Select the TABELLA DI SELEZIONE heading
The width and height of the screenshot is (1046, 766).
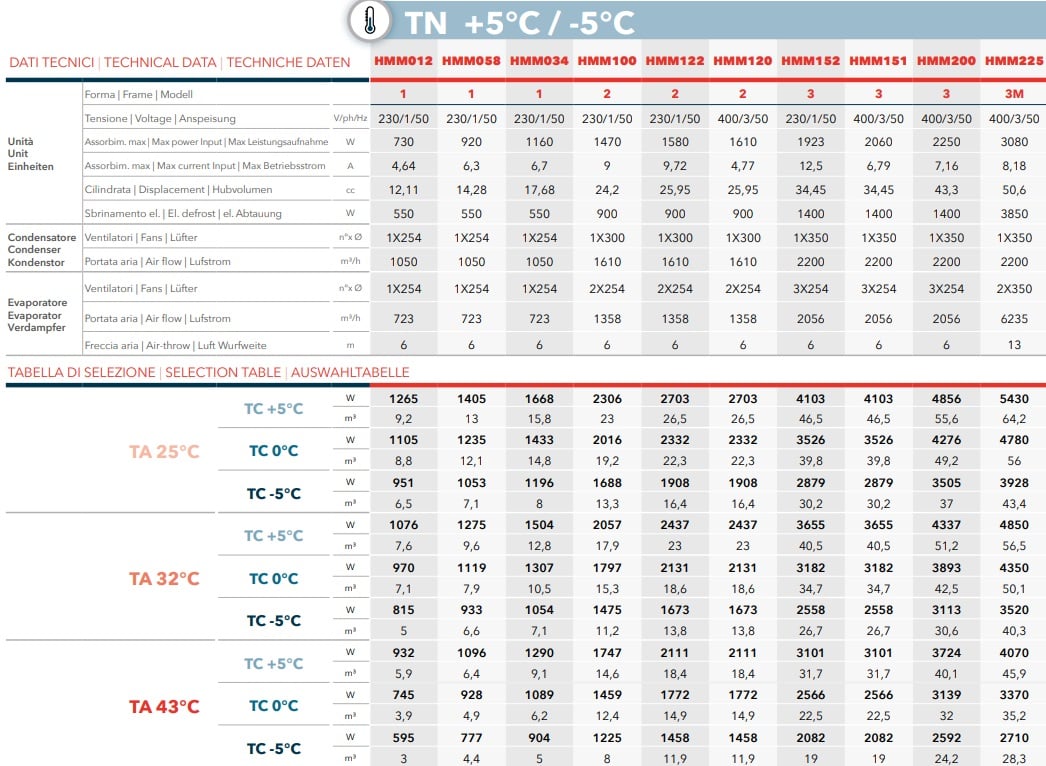coord(81,372)
